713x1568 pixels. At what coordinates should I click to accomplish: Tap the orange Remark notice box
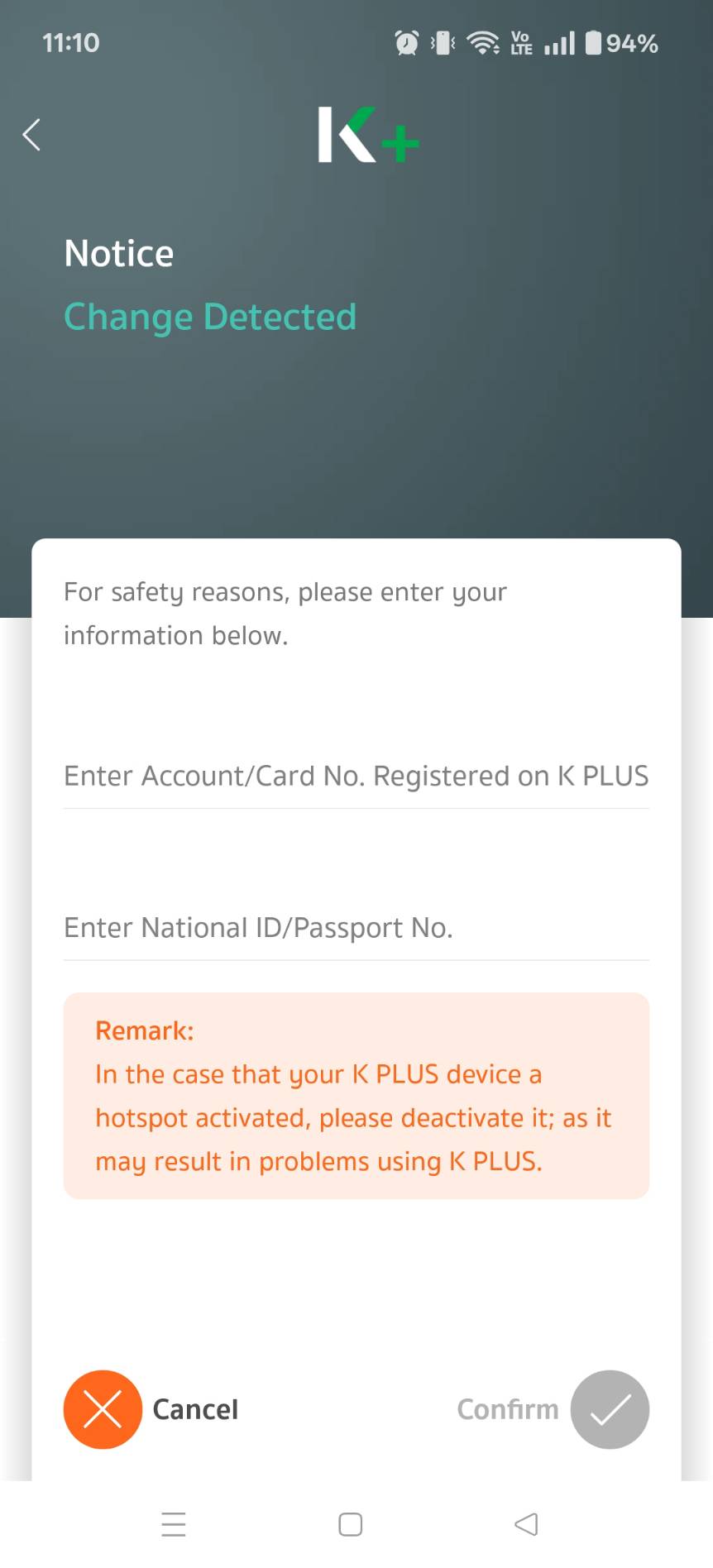(356, 1095)
